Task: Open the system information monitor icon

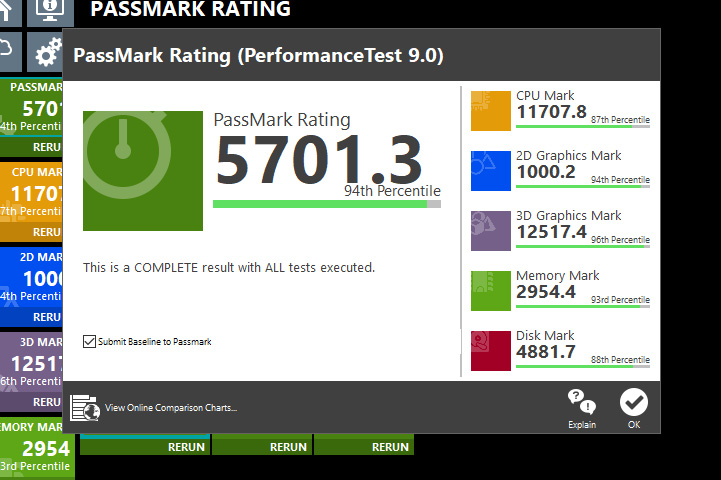Action: (x=50, y=11)
